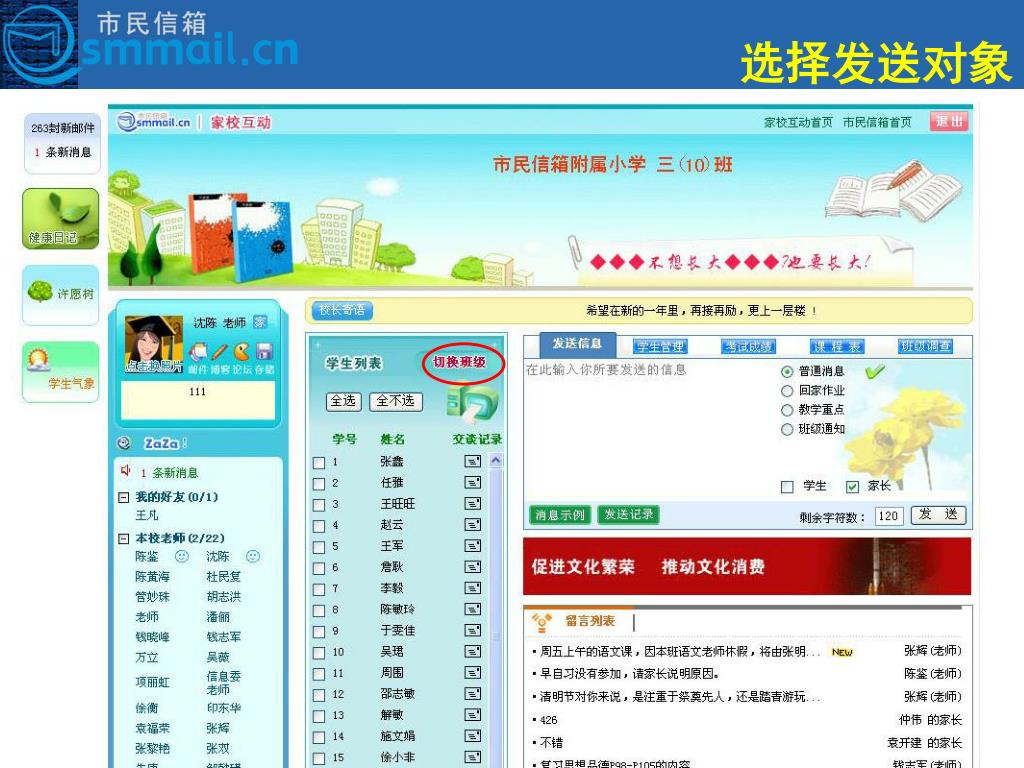Check the box for student 2 任雅

319,484
